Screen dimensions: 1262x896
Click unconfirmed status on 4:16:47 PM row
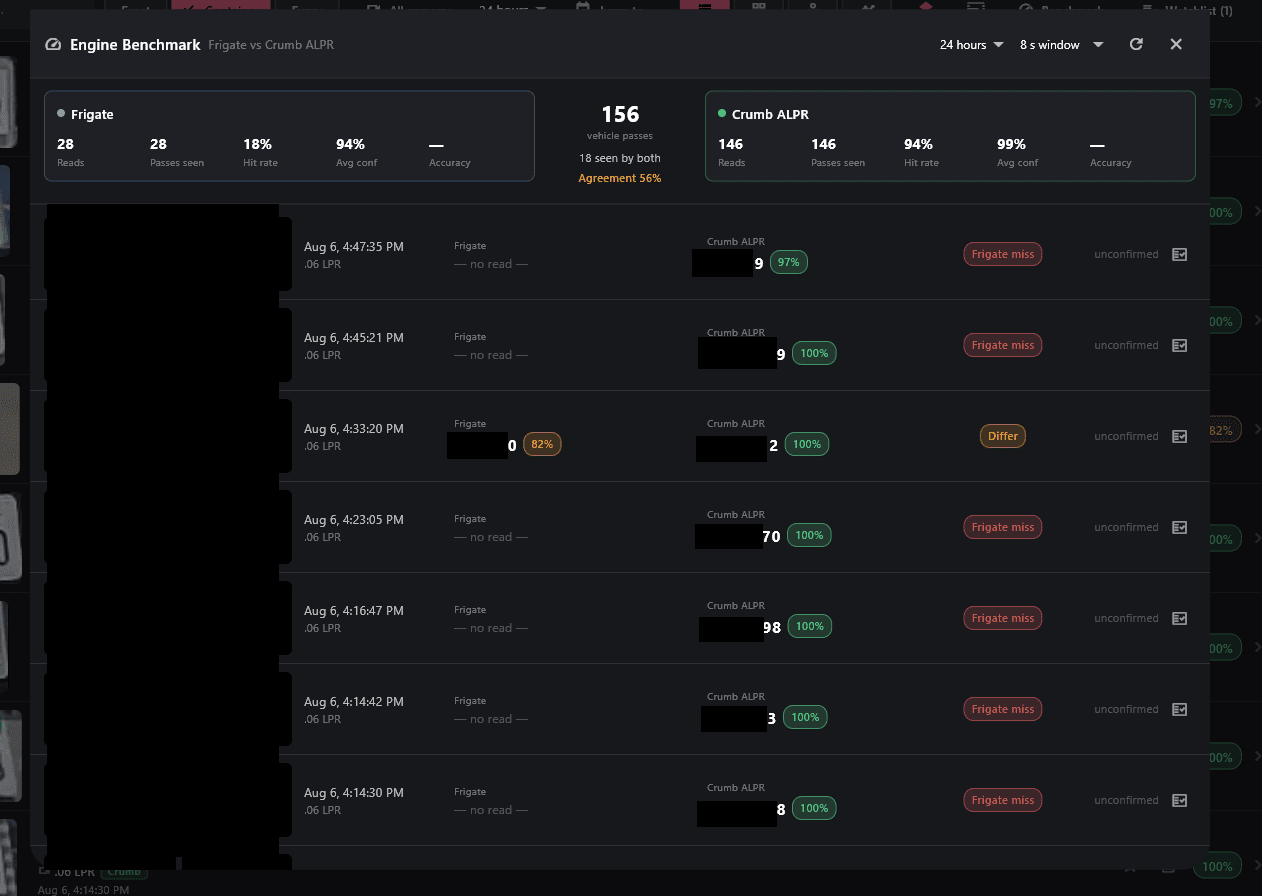pos(1126,618)
